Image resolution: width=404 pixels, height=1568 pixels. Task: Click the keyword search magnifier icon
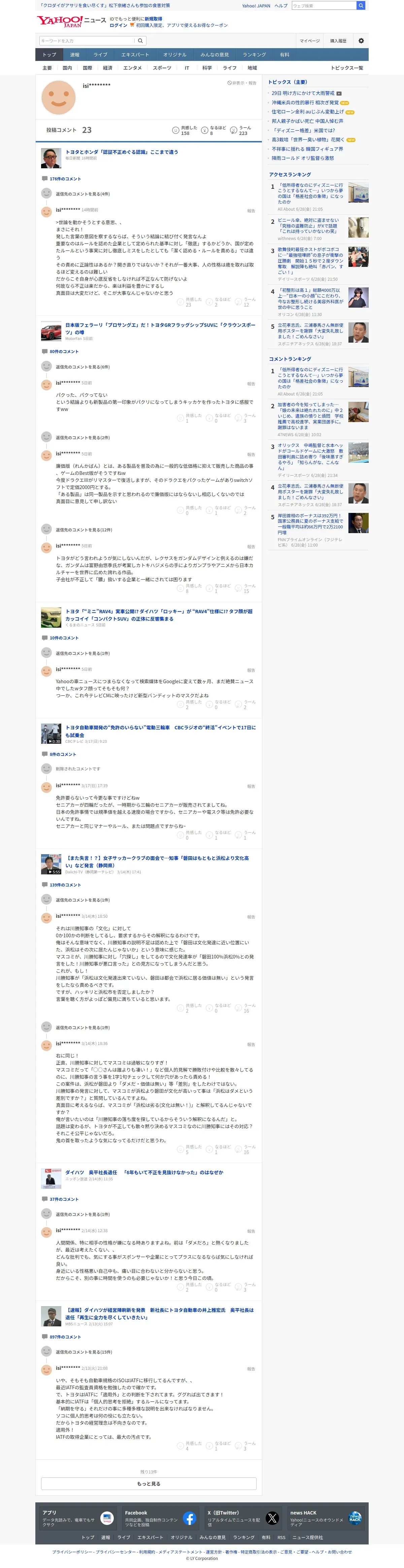click(140, 41)
